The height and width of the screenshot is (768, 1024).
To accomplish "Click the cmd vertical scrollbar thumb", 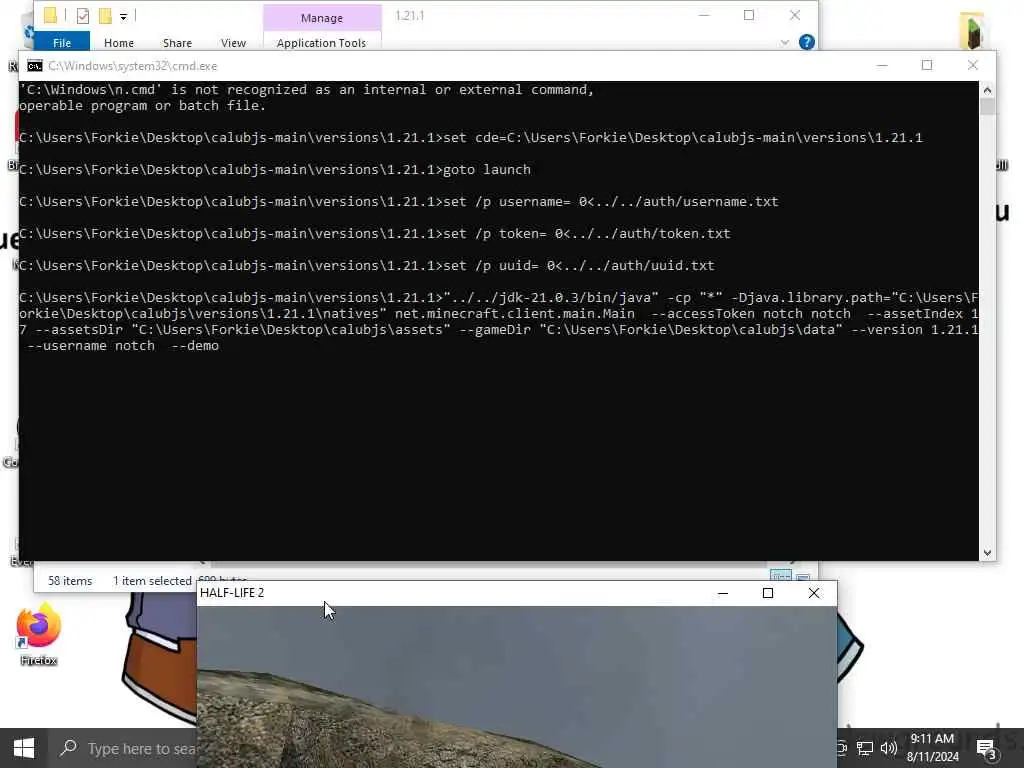I will [x=987, y=107].
